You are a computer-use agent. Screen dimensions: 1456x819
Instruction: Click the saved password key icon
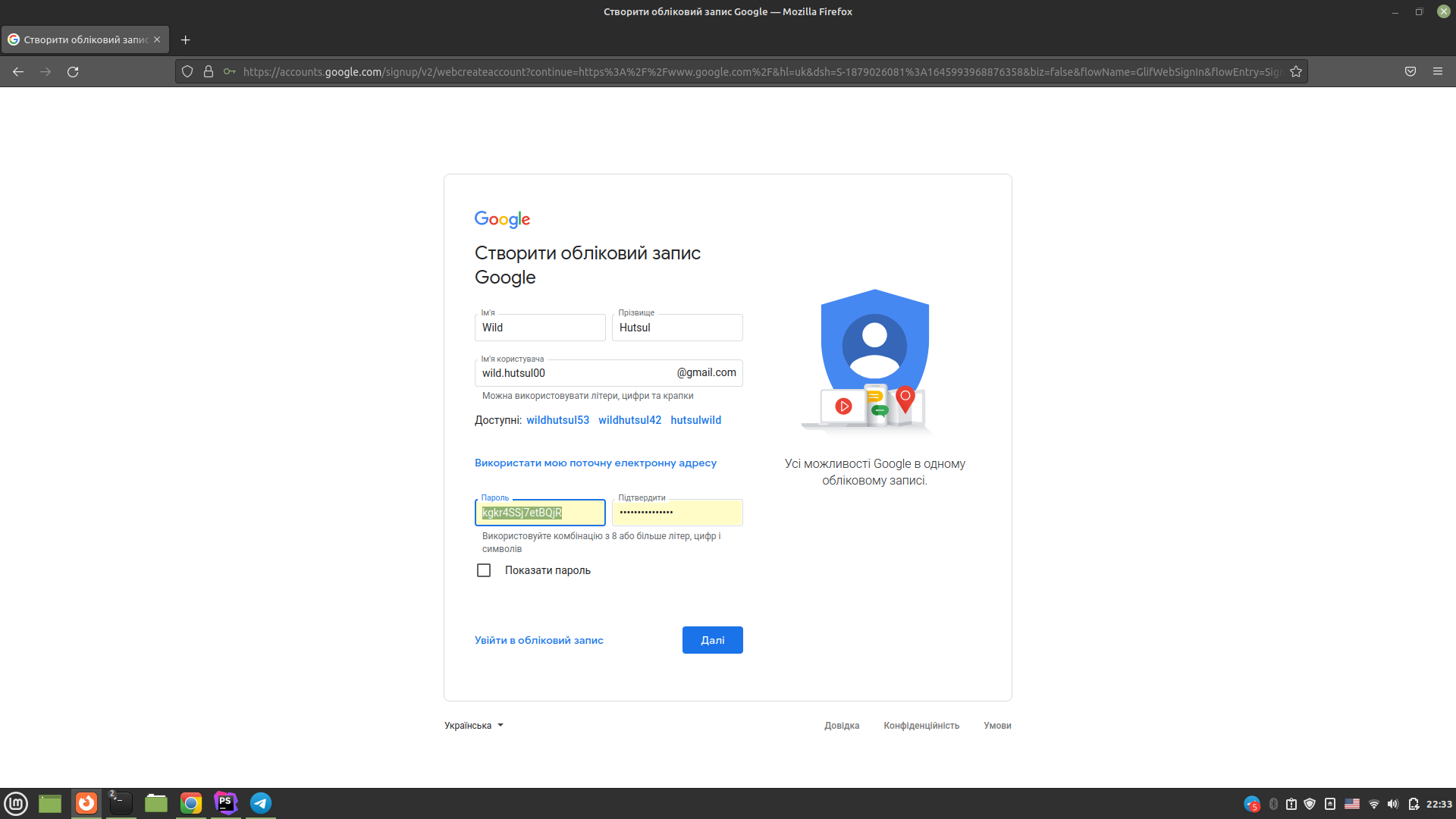pos(230,71)
